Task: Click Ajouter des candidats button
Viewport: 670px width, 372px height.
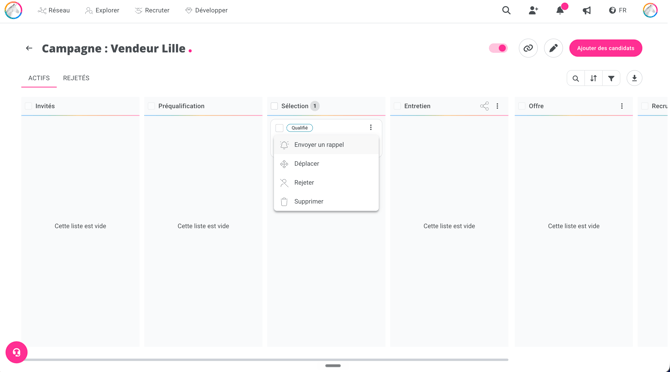Action: 605,48
